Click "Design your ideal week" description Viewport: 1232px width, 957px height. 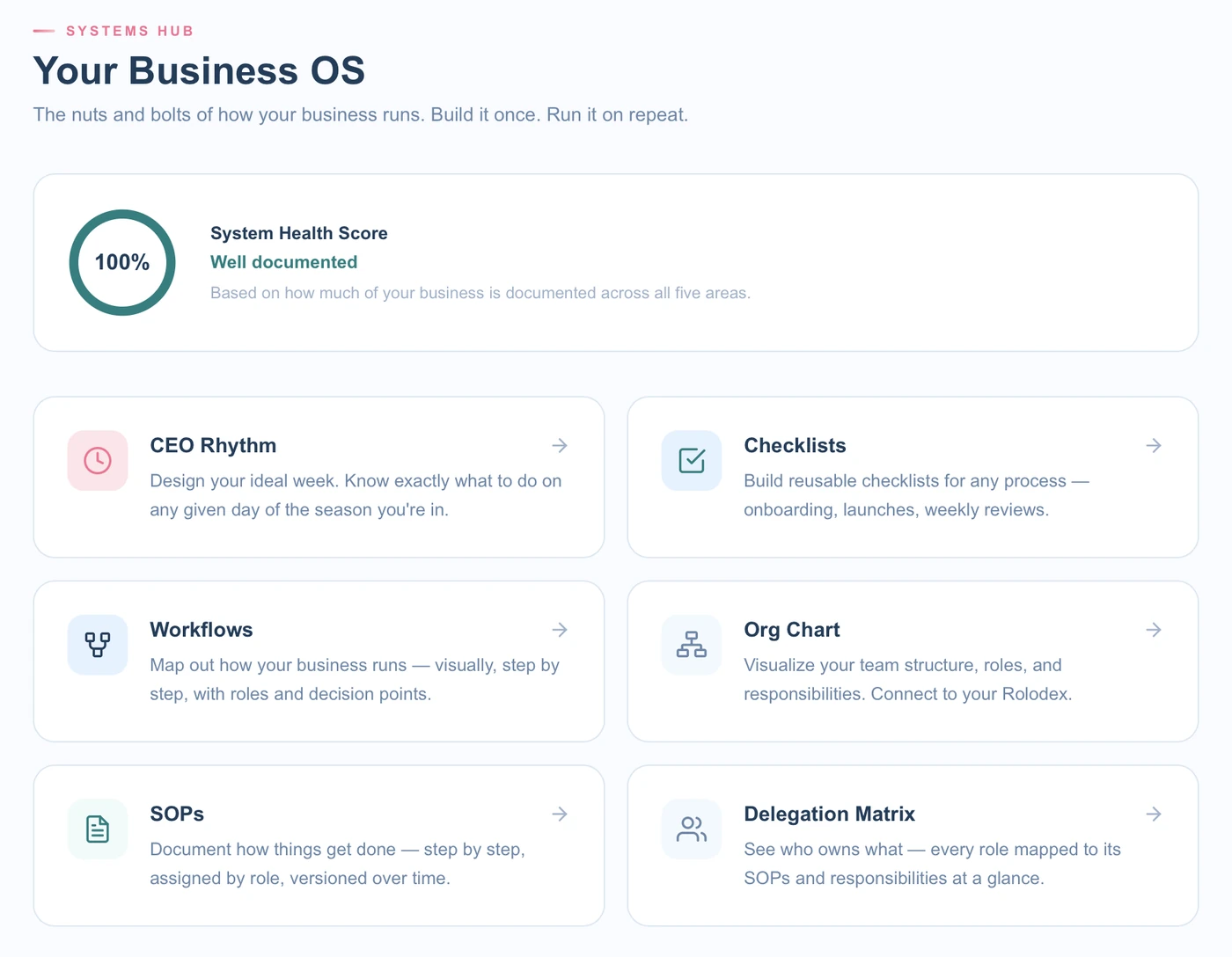click(356, 495)
